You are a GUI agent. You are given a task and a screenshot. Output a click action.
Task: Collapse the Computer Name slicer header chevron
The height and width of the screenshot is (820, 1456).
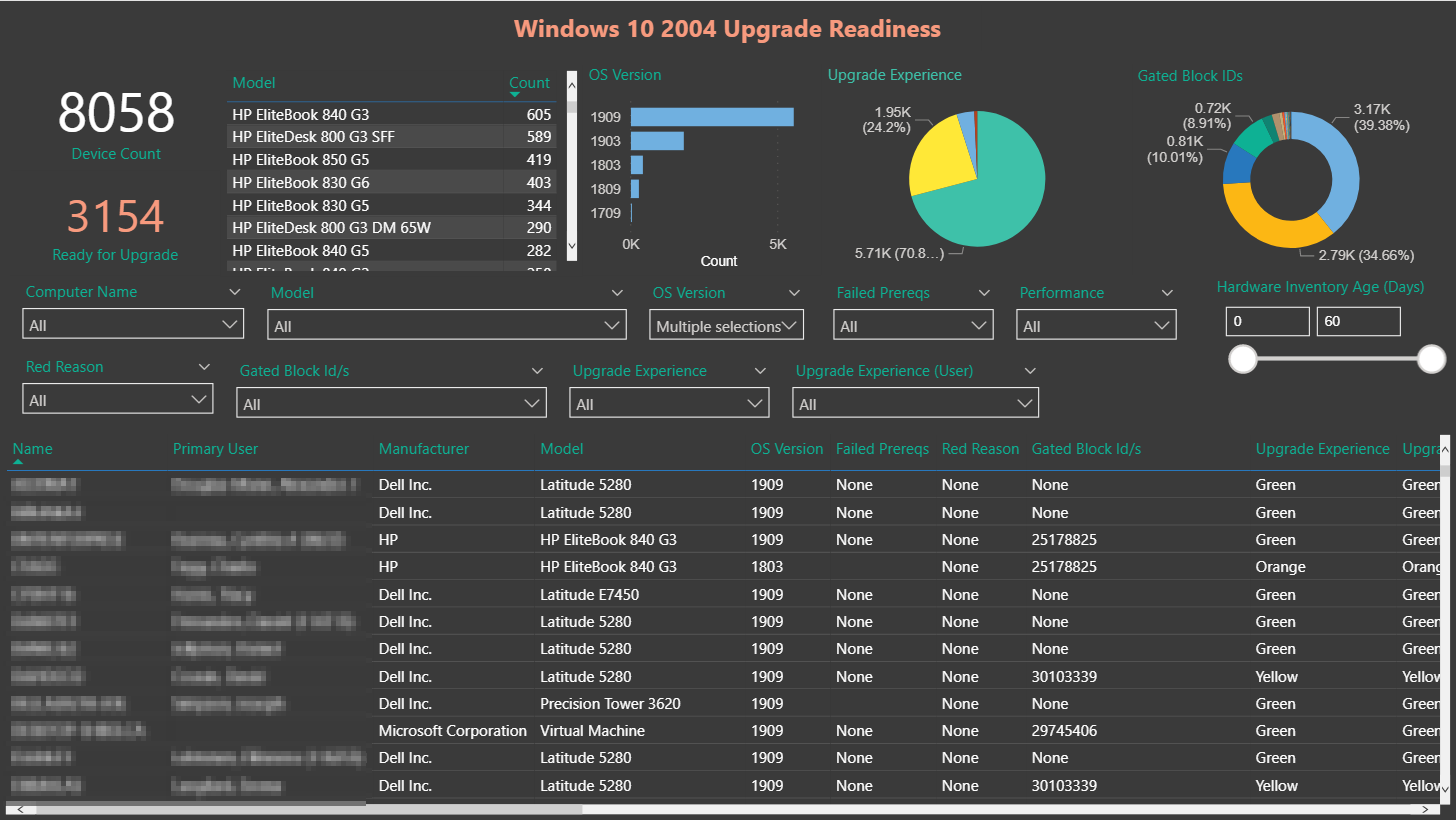coord(235,292)
